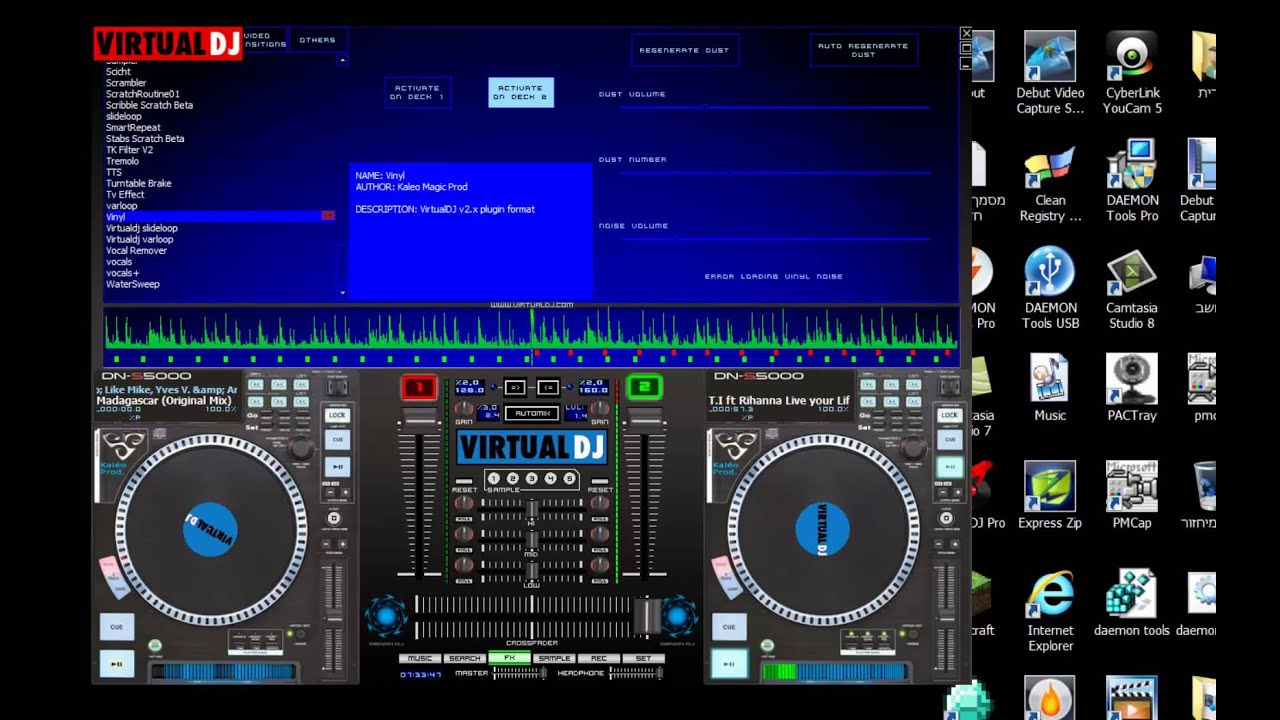Select Vocal Remover in effects list

pos(136,251)
